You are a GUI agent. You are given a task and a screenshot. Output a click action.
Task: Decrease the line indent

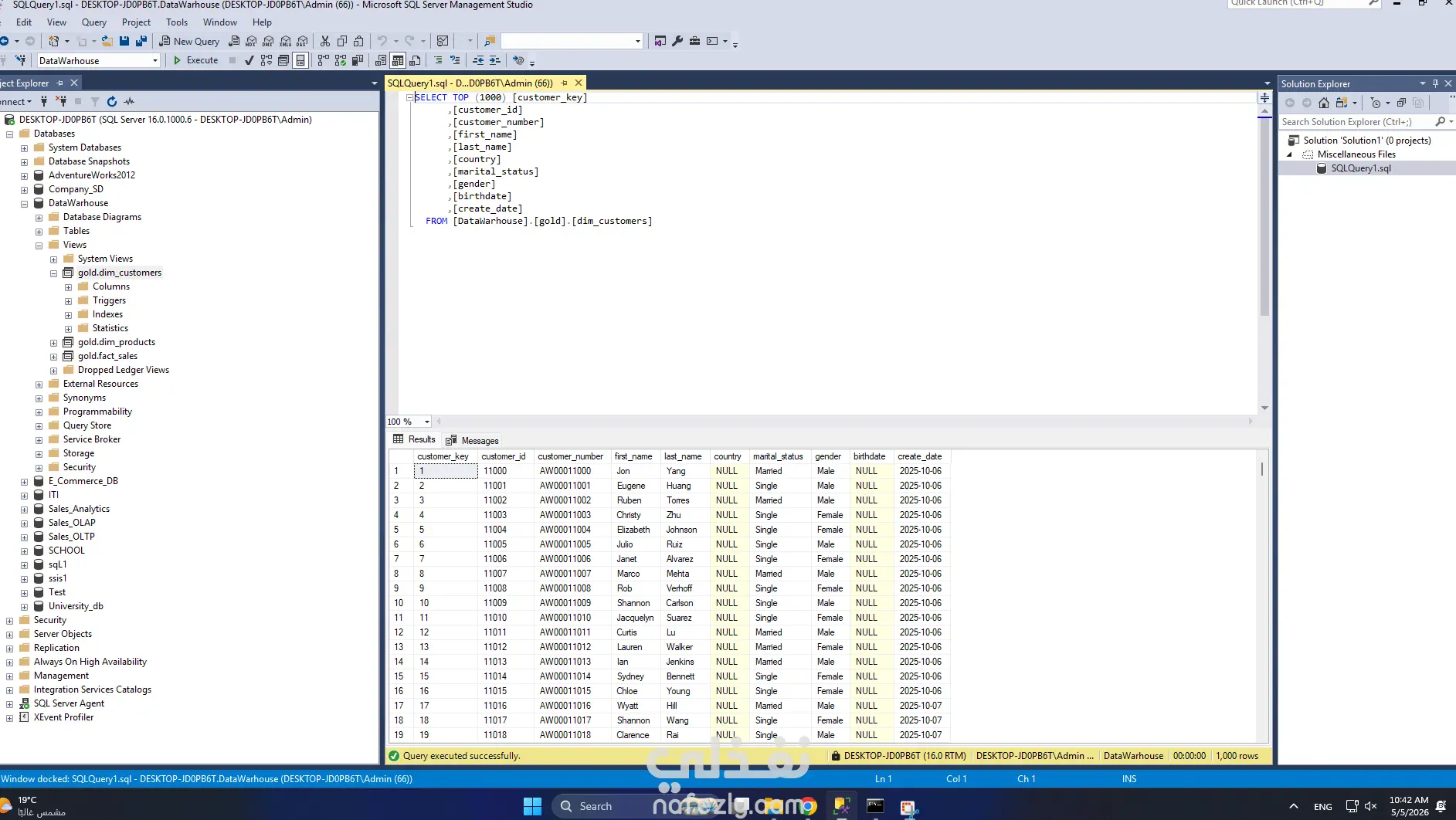(x=478, y=60)
